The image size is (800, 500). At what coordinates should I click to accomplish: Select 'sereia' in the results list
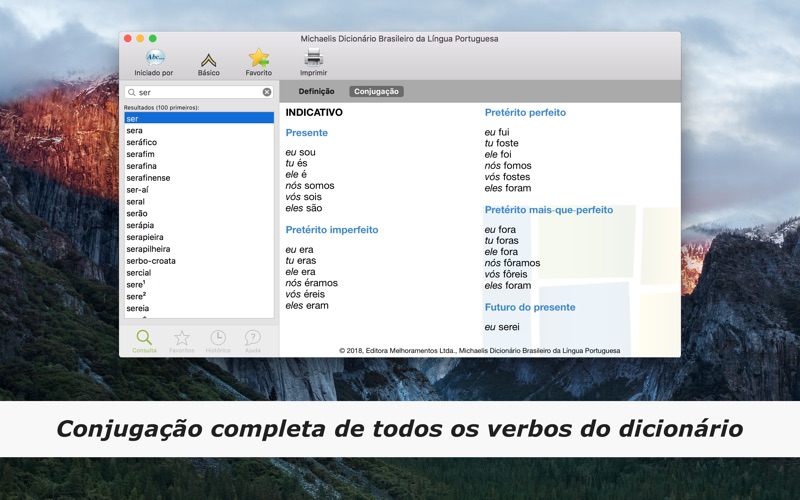pos(199,308)
